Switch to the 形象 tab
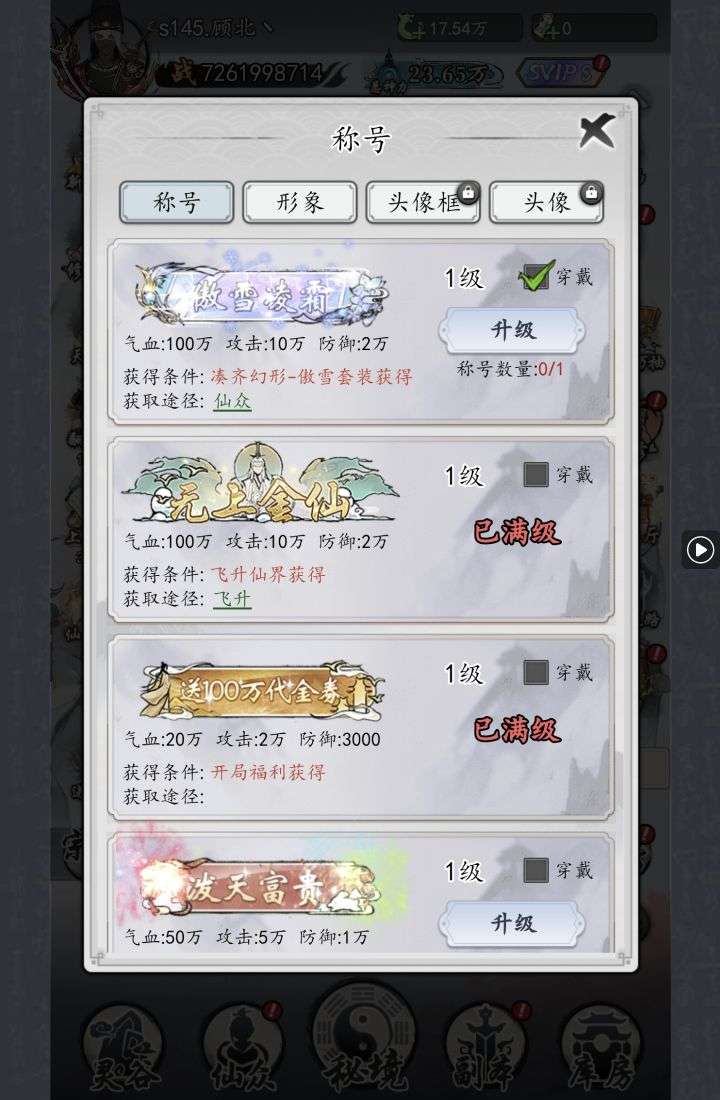This screenshot has width=720, height=1100. pos(300,203)
